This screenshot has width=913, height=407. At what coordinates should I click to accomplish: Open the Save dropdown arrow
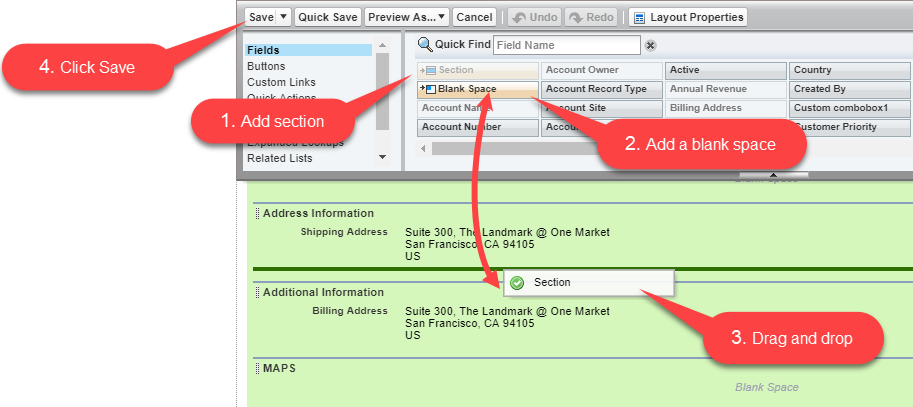pos(283,17)
